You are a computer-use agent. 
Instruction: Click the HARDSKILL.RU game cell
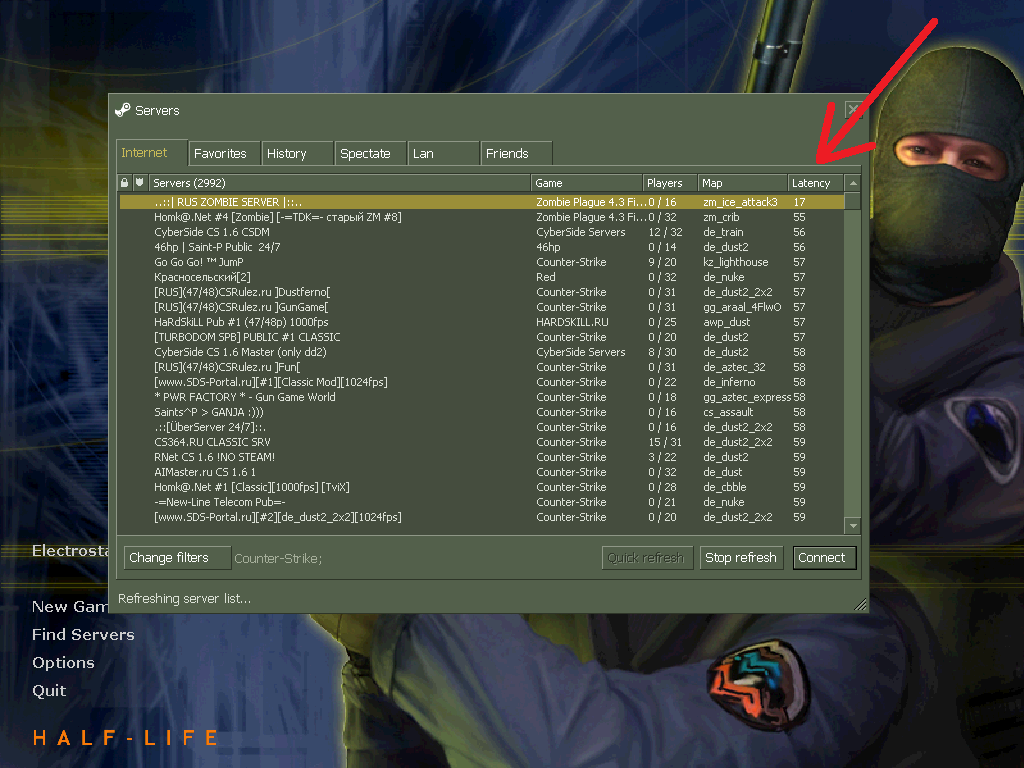tap(572, 322)
